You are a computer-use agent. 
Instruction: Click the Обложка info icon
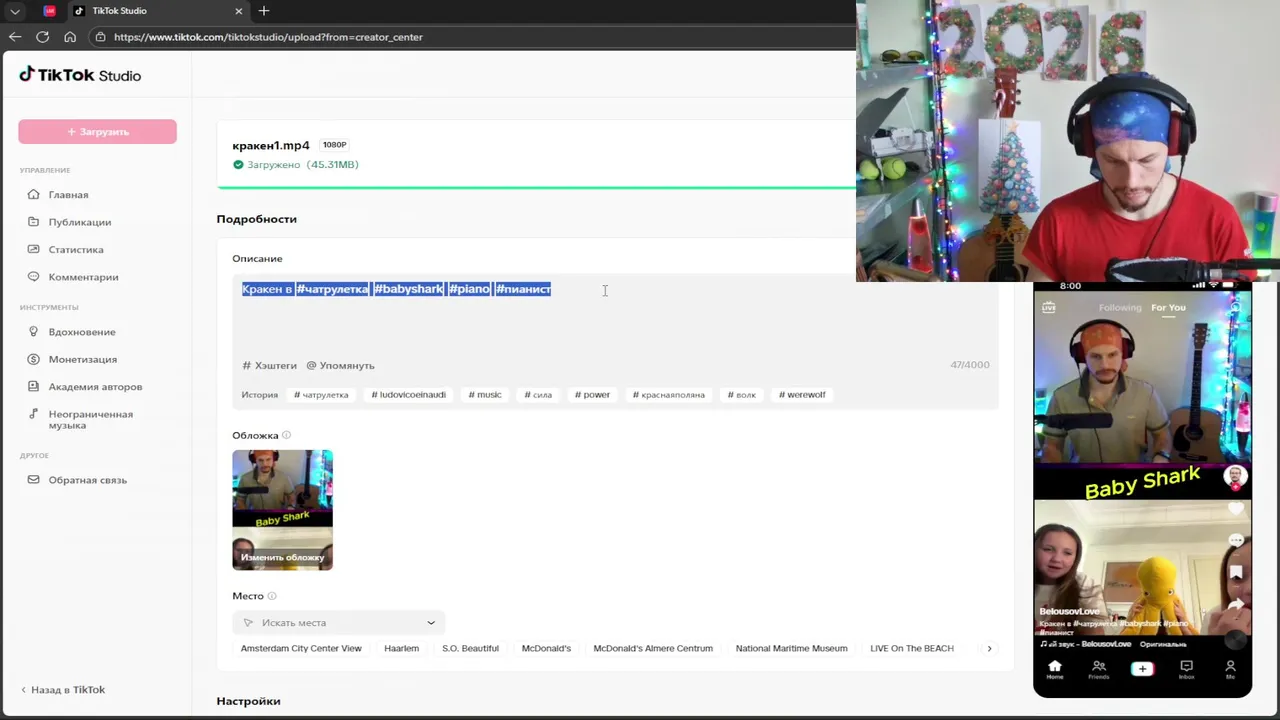click(286, 435)
